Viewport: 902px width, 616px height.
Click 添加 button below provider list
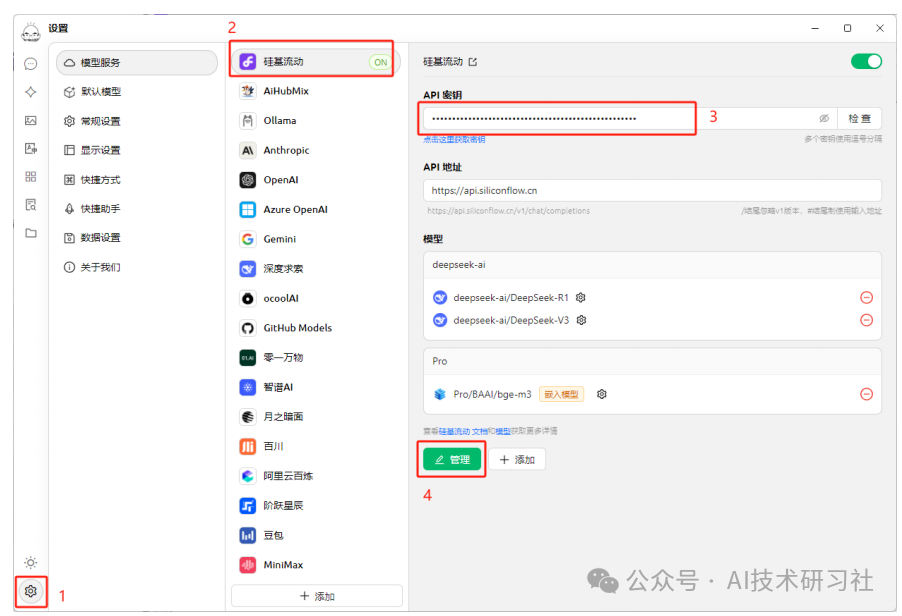click(317, 596)
